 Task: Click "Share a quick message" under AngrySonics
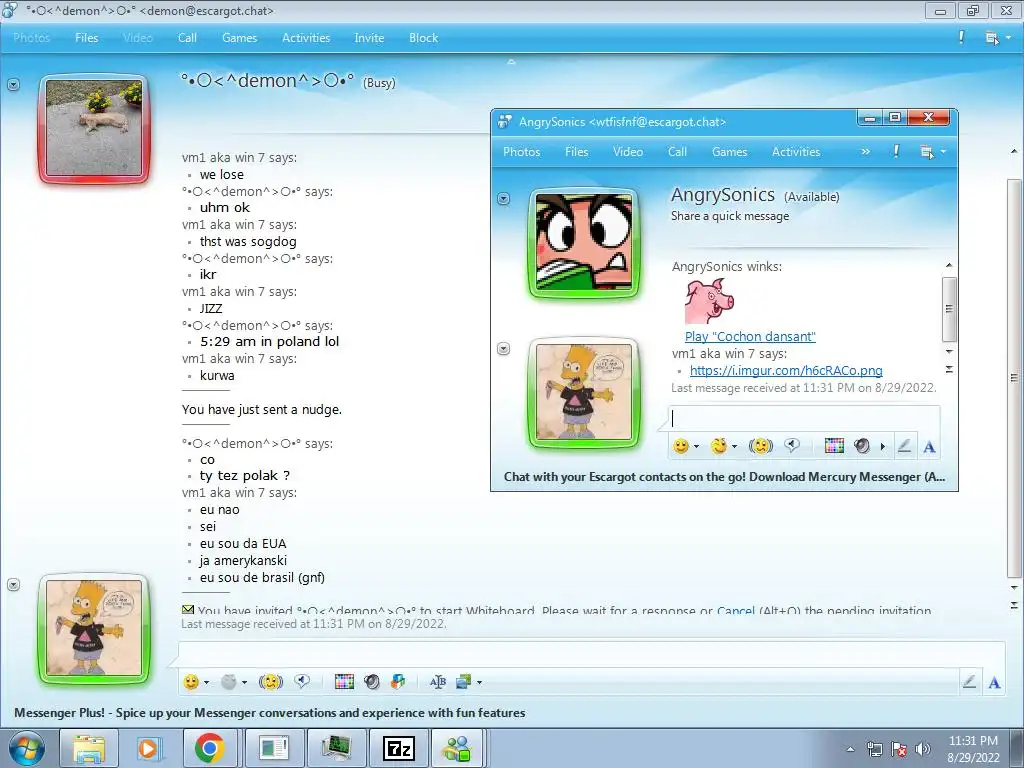click(x=729, y=216)
